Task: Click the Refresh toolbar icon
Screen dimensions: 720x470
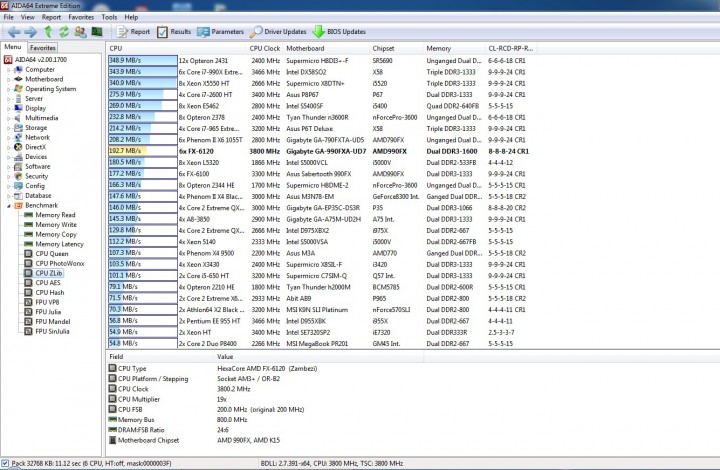Action: [x=64, y=32]
